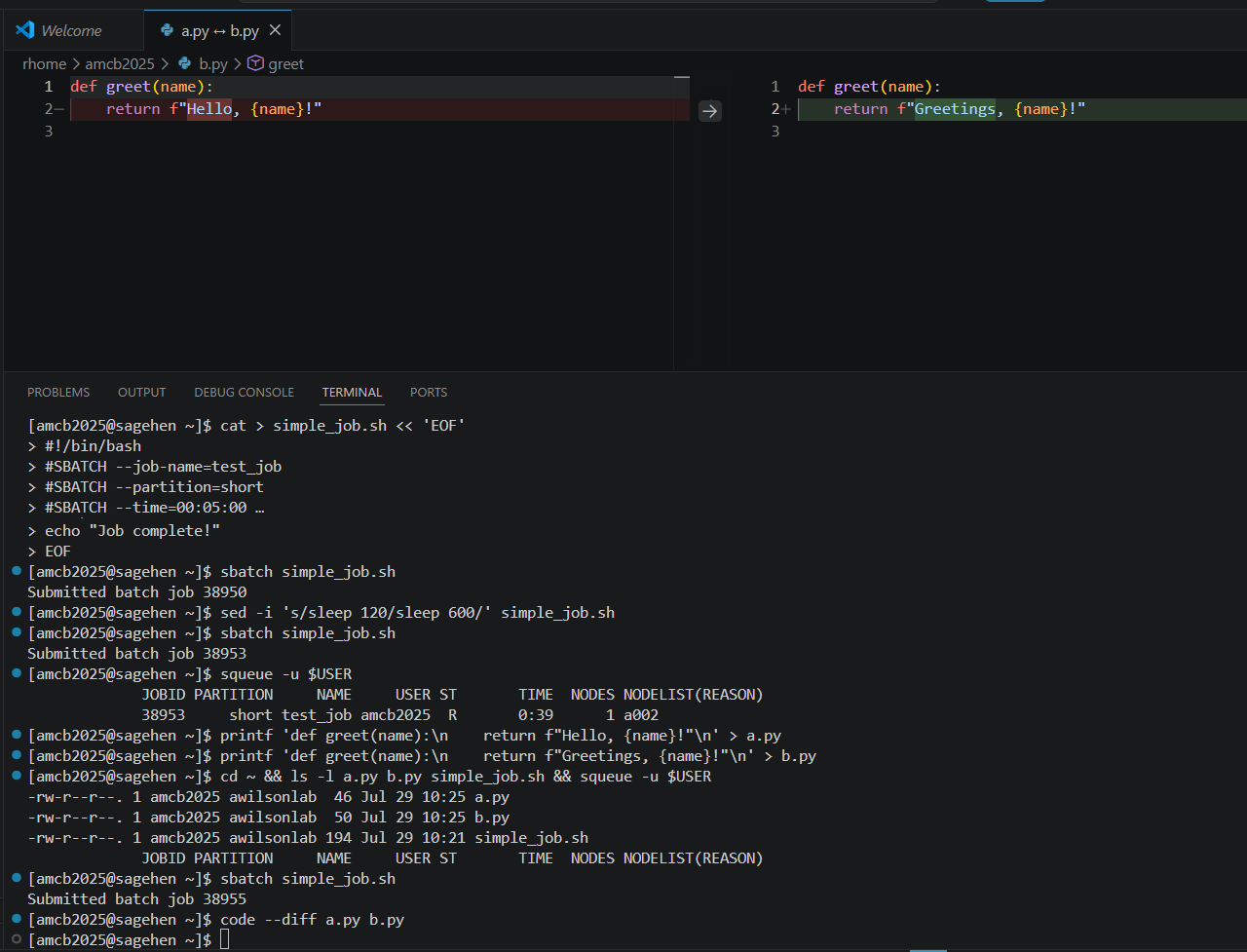Open the rhome breadcrumb

pos(45,64)
